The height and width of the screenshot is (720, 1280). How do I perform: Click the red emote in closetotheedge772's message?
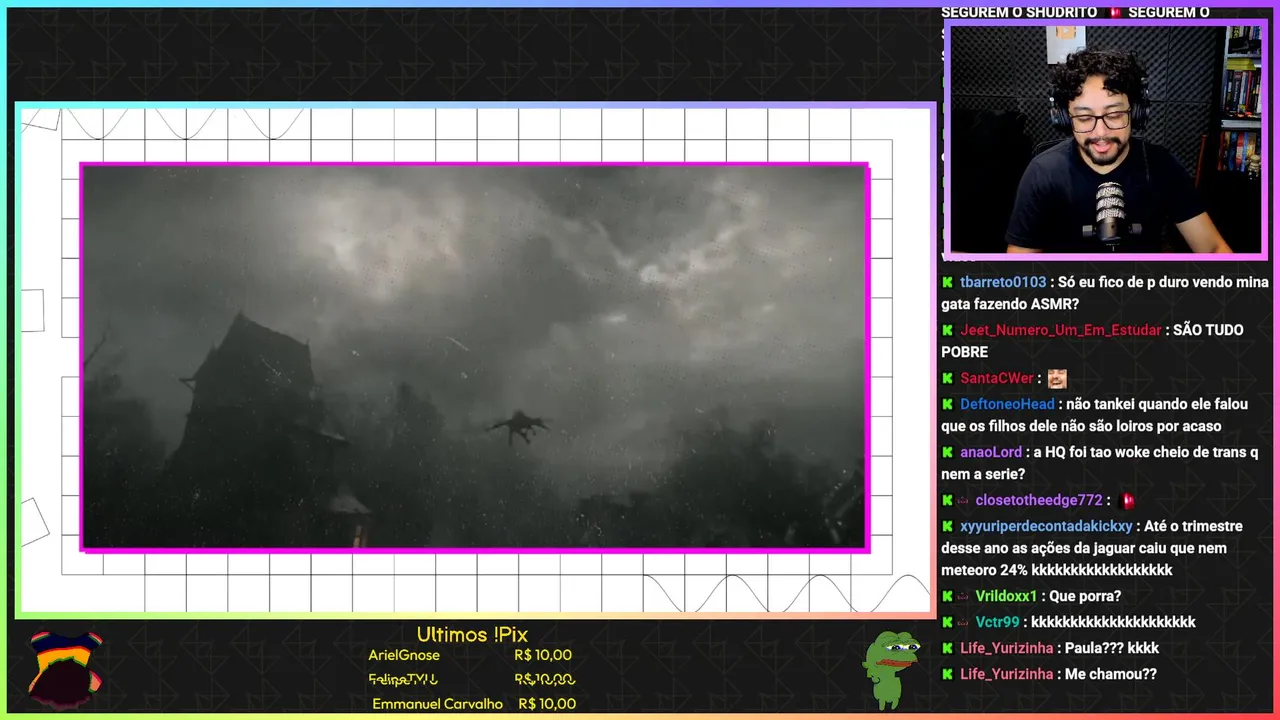[1127, 501]
